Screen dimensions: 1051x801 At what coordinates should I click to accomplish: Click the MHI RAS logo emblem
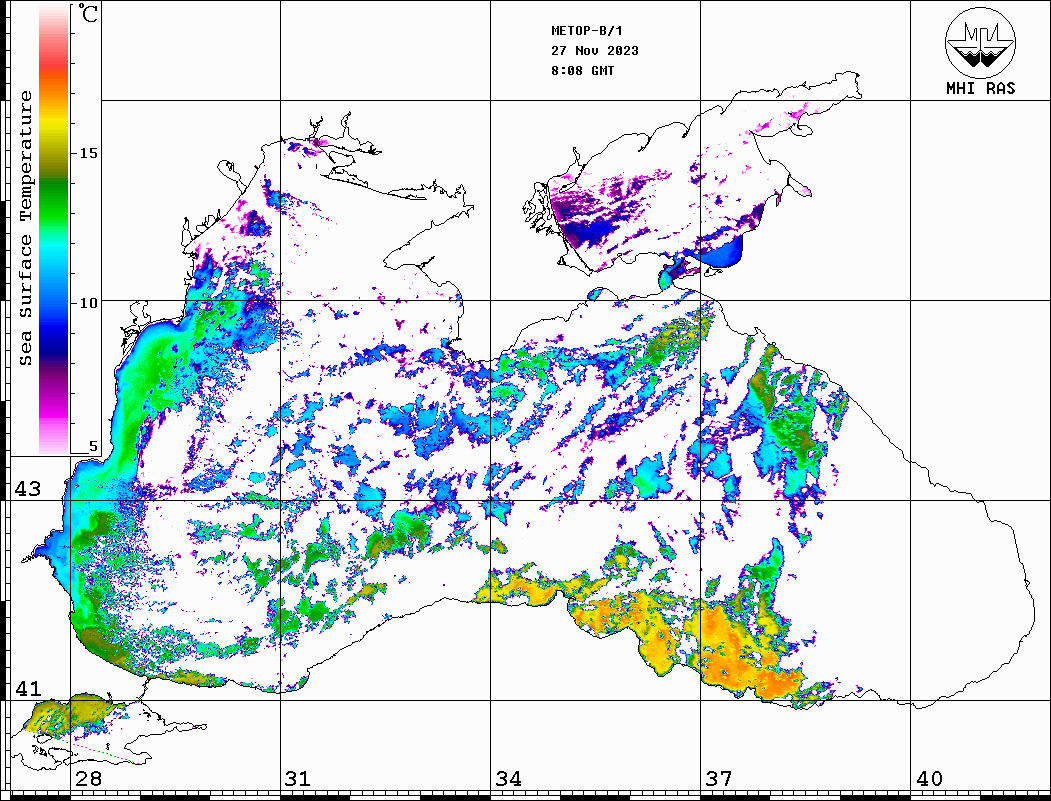[981, 42]
